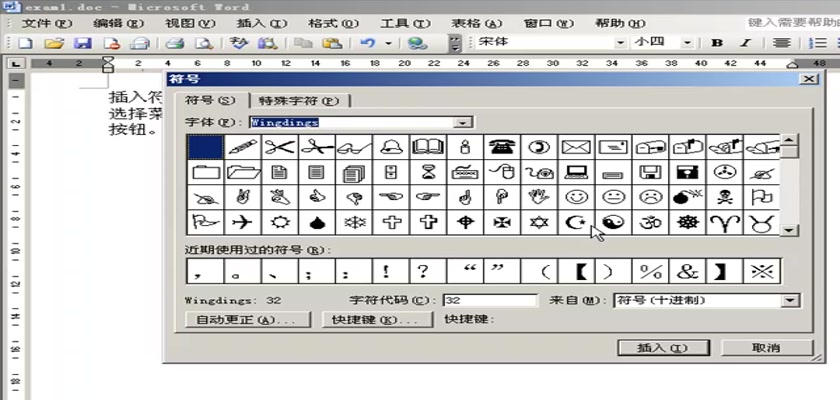This screenshot has width=840, height=400.
Task: Toggle Italic formatting button
Action: point(746,43)
